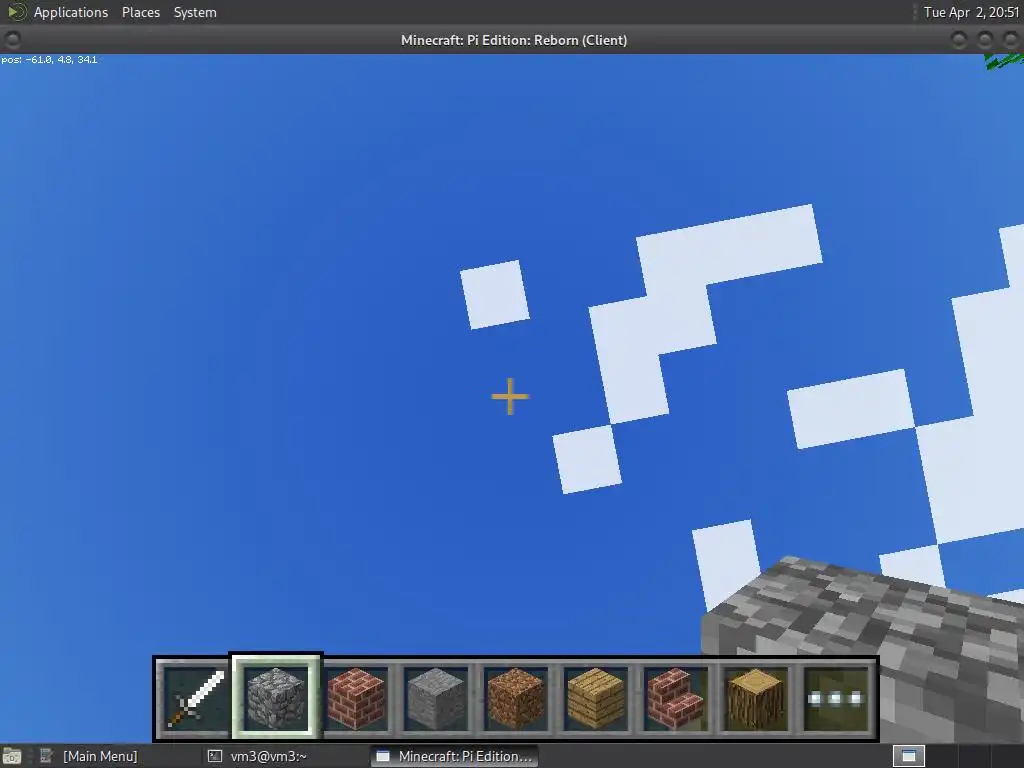This screenshot has width=1024, height=768.
Task: Select the dirt block hotbar slot
Action: click(516, 699)
